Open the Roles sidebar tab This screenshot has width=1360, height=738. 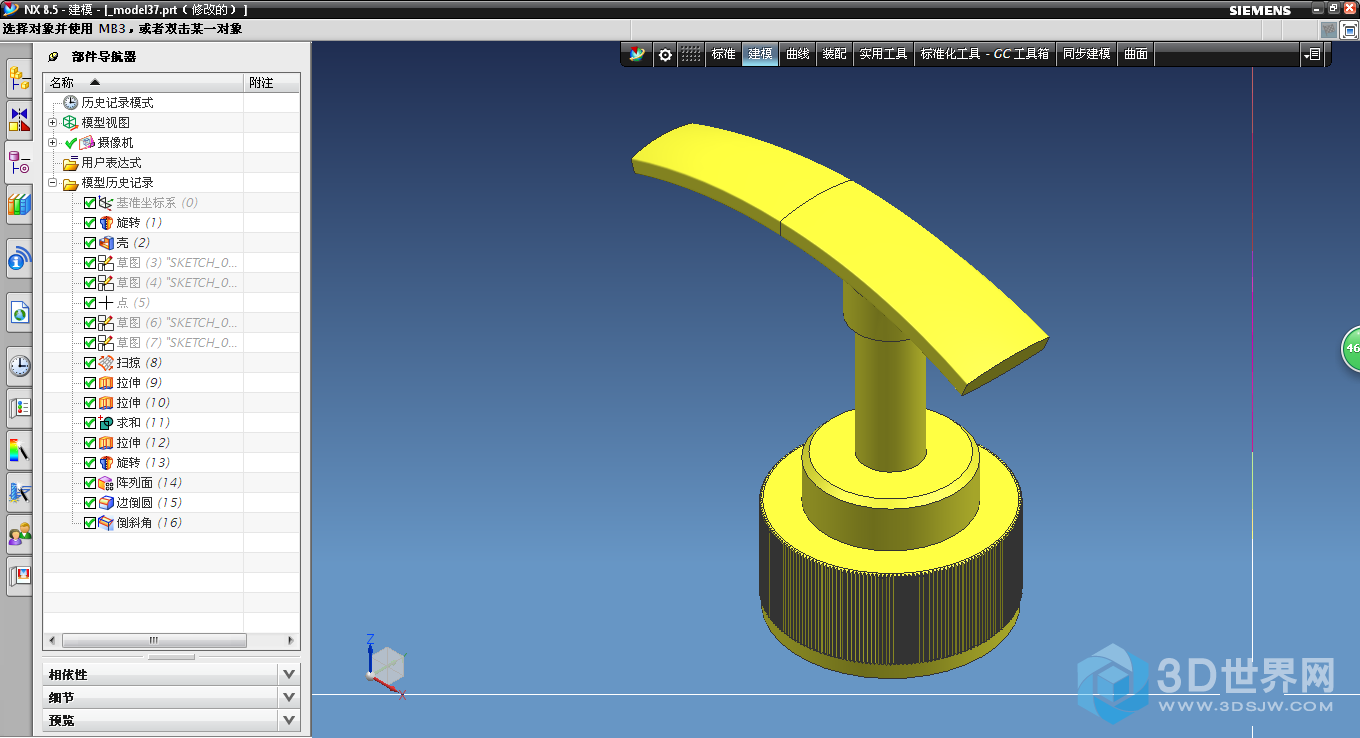(19, 533)
